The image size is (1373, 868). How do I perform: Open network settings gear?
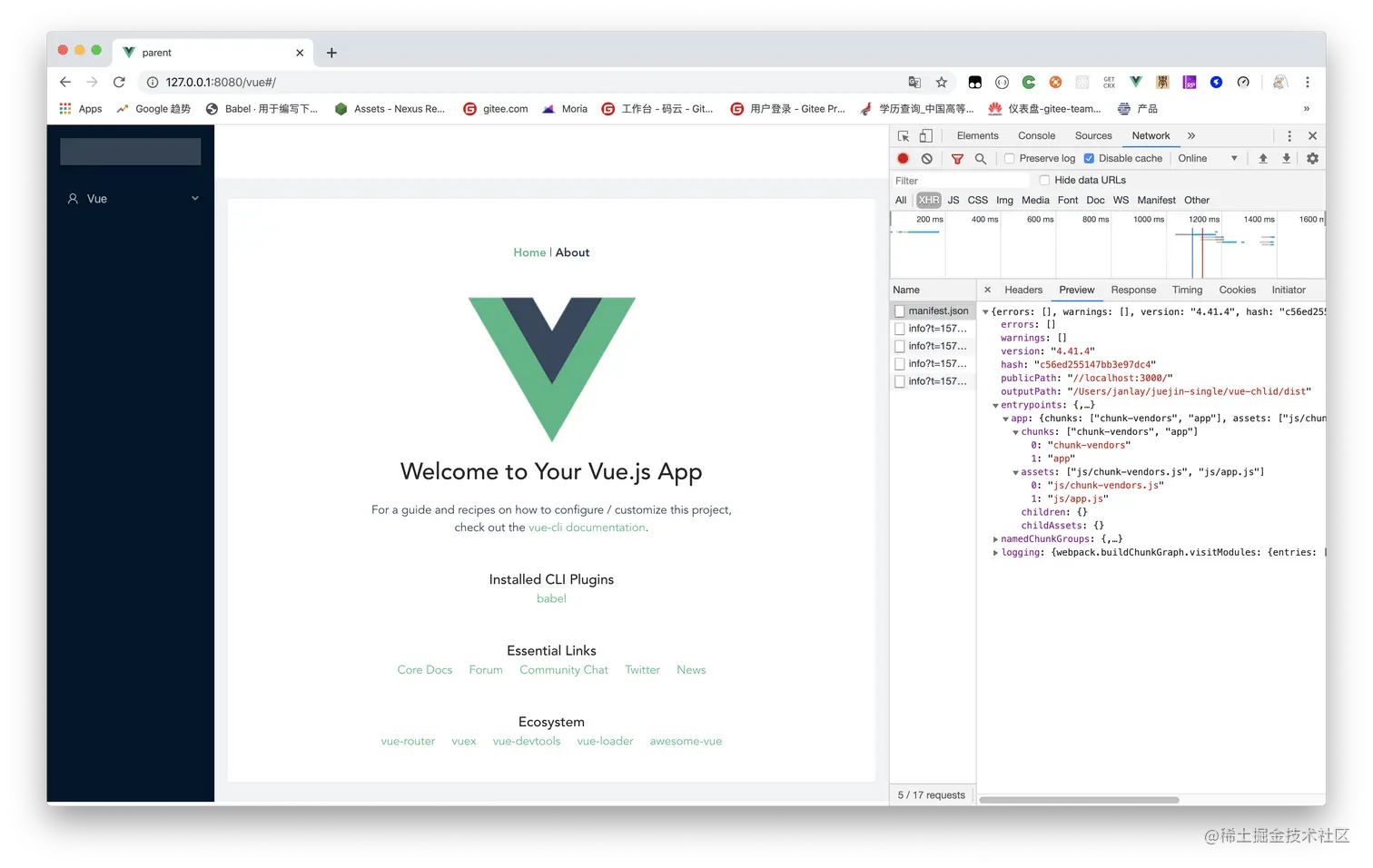coord(1312,158)
